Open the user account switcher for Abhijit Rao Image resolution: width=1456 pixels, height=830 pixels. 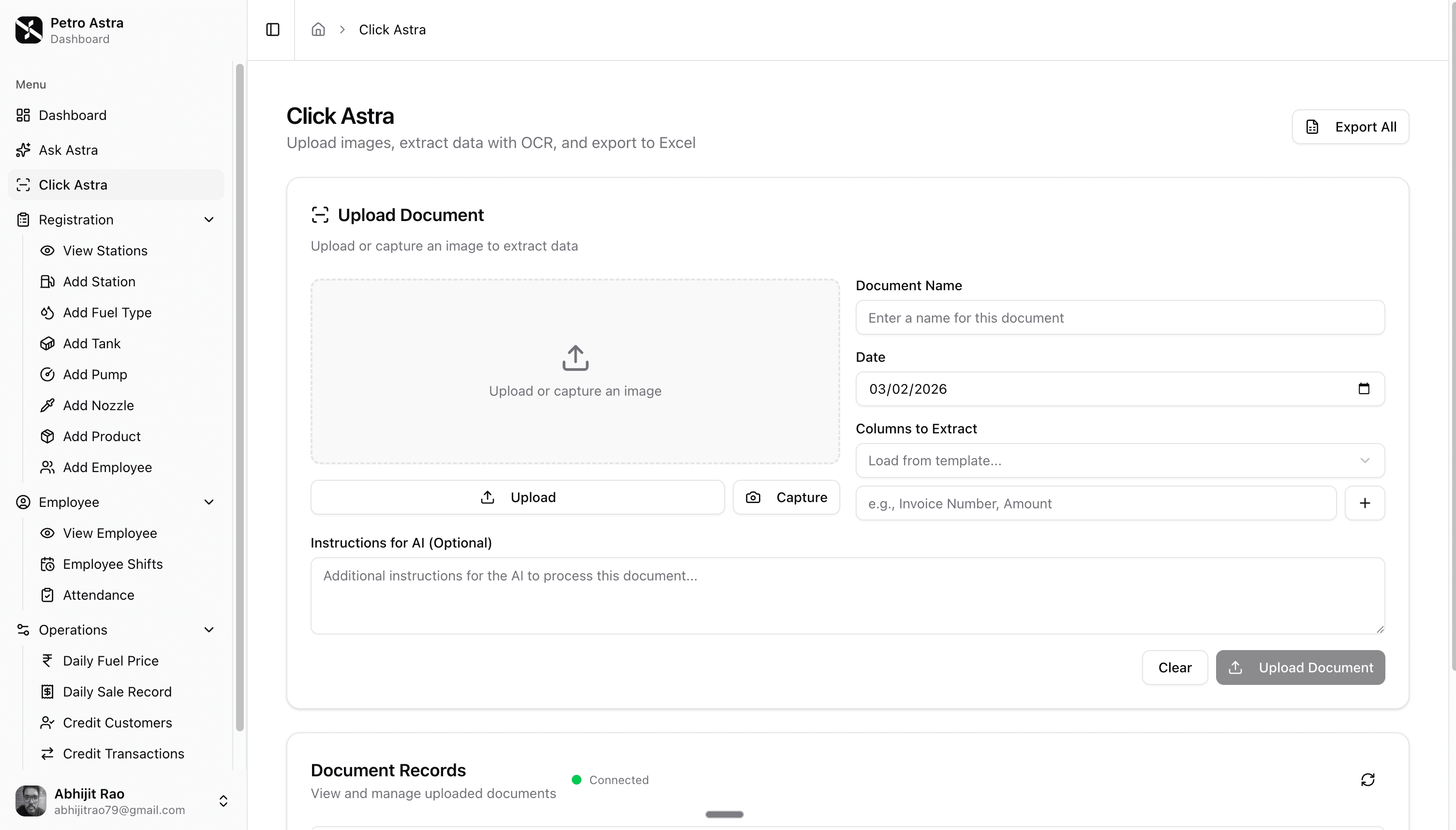tap(223, 800)
